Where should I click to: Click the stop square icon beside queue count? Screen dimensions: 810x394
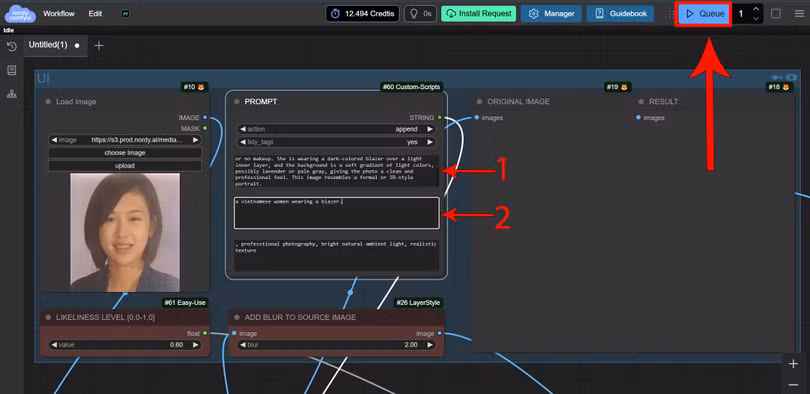coord(776,14)
